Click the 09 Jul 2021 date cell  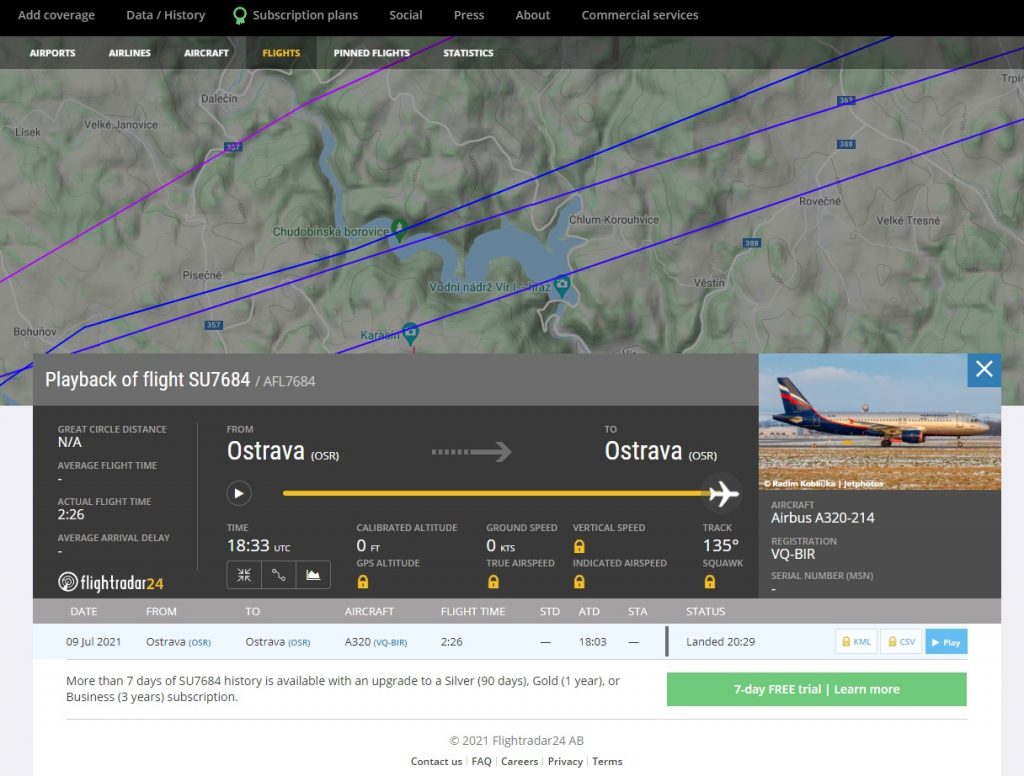[x=93, y=642]
